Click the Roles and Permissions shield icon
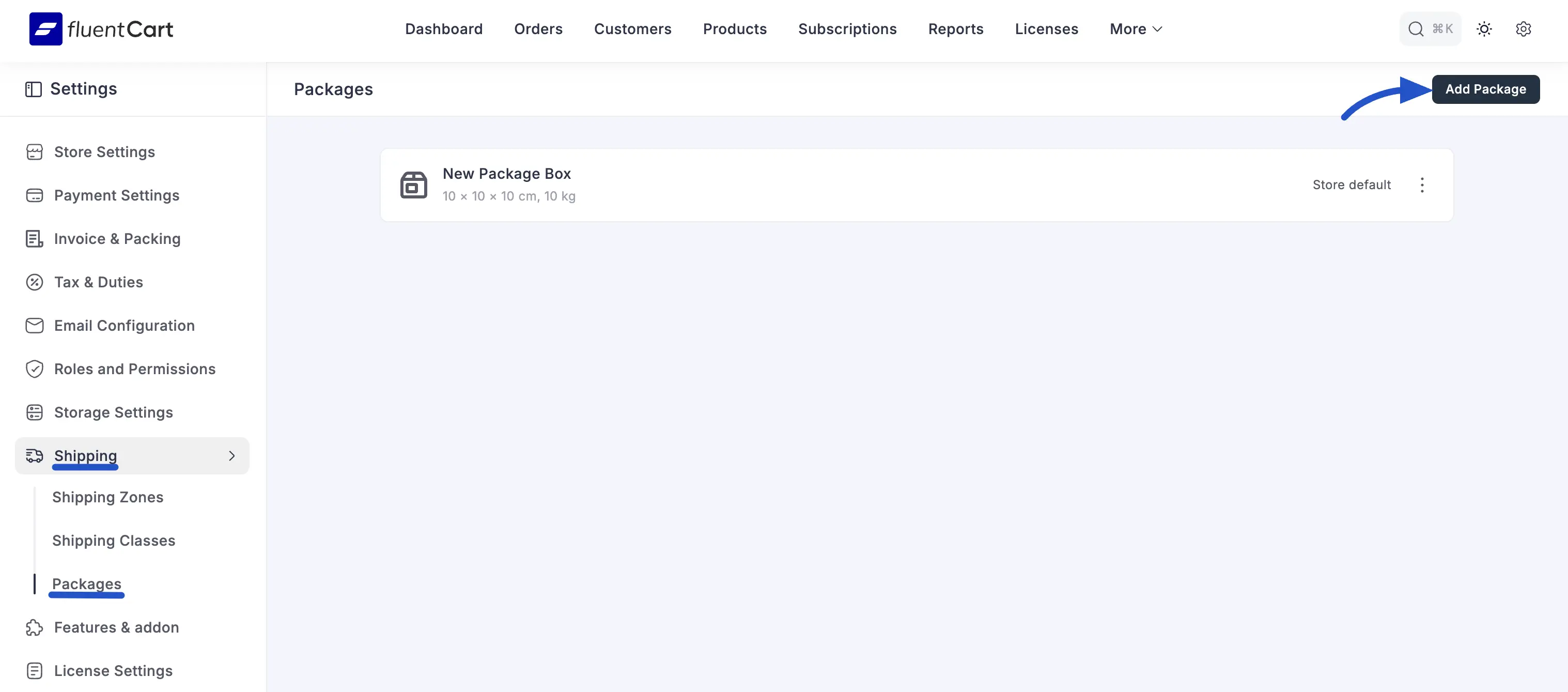This screenshot has height=692, width=1568. point(35,368)
